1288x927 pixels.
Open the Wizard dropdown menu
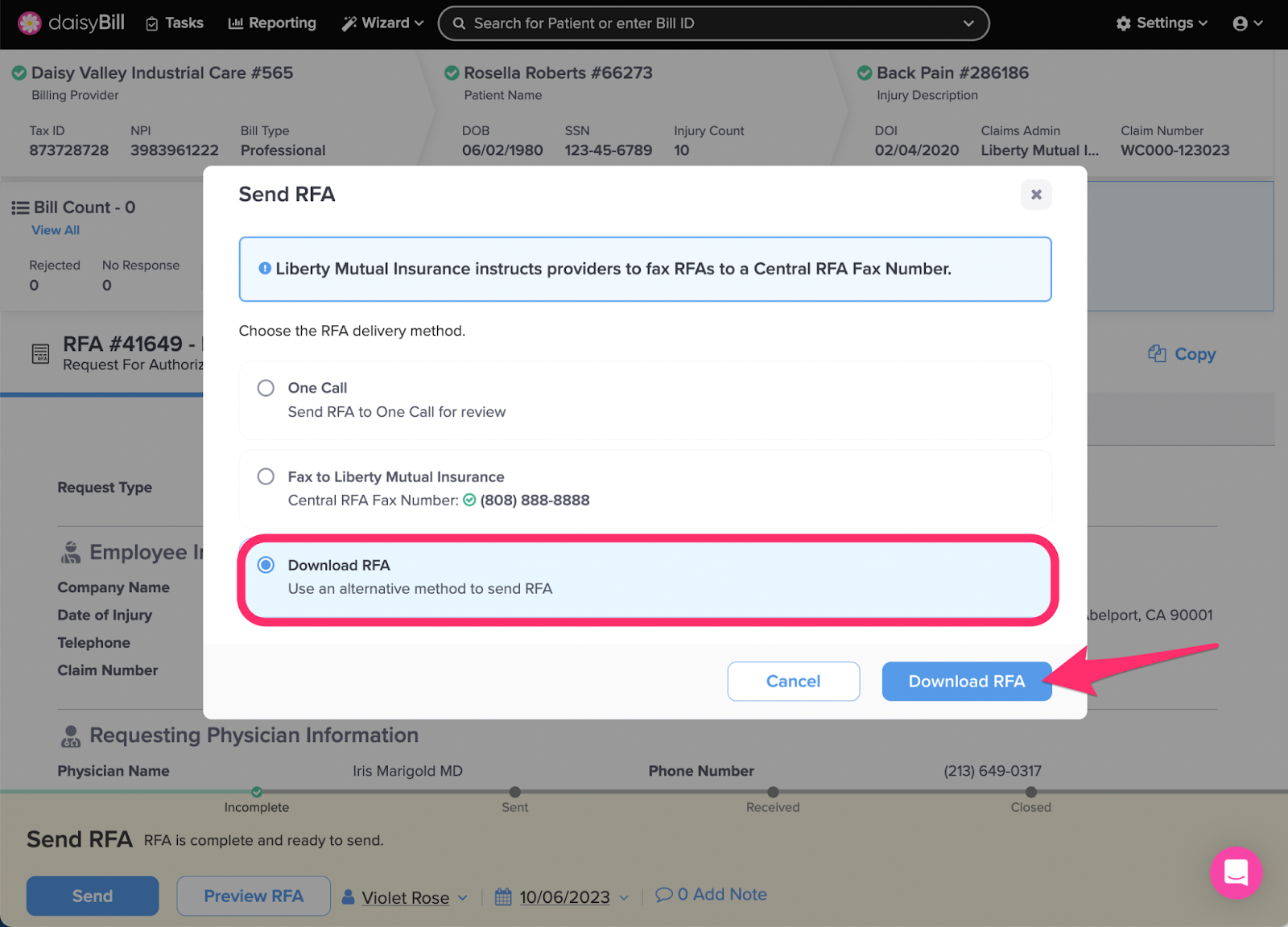tap(382, 23)
